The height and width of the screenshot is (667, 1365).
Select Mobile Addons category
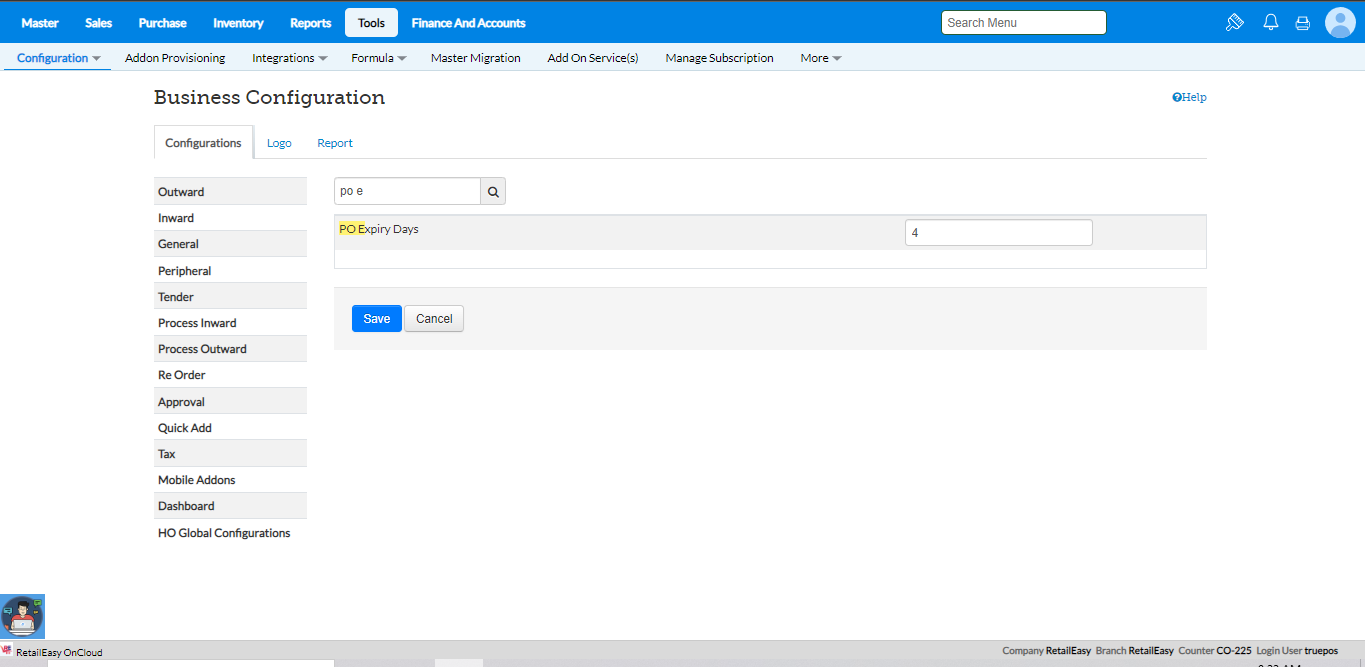230,480
